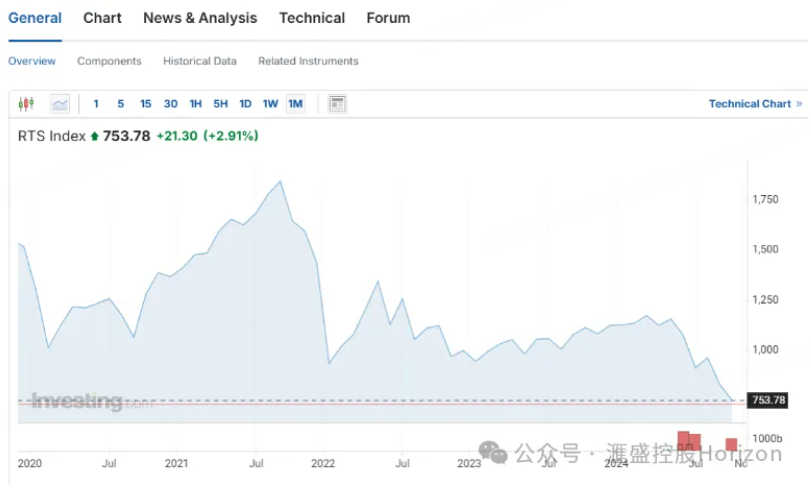Select the 1W weekly interval

point(271,104)
